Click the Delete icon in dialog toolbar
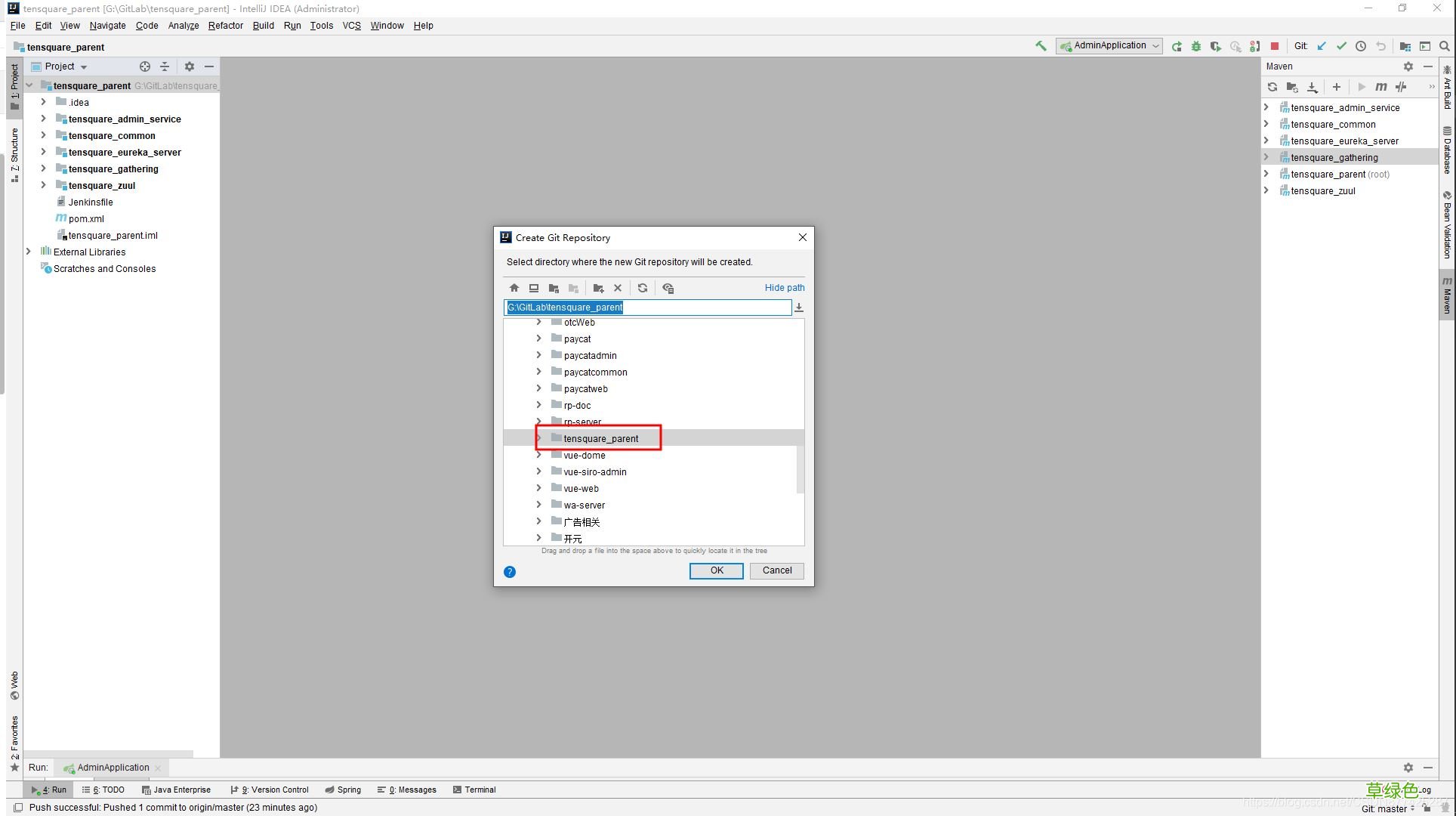 click(618, 288)
